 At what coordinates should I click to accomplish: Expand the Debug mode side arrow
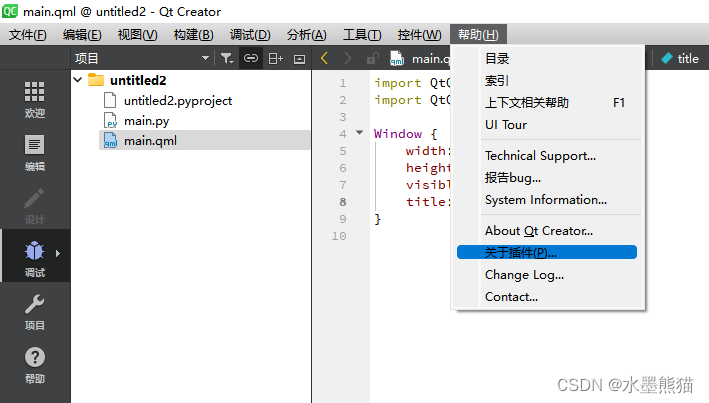click(x=57, y=253)
